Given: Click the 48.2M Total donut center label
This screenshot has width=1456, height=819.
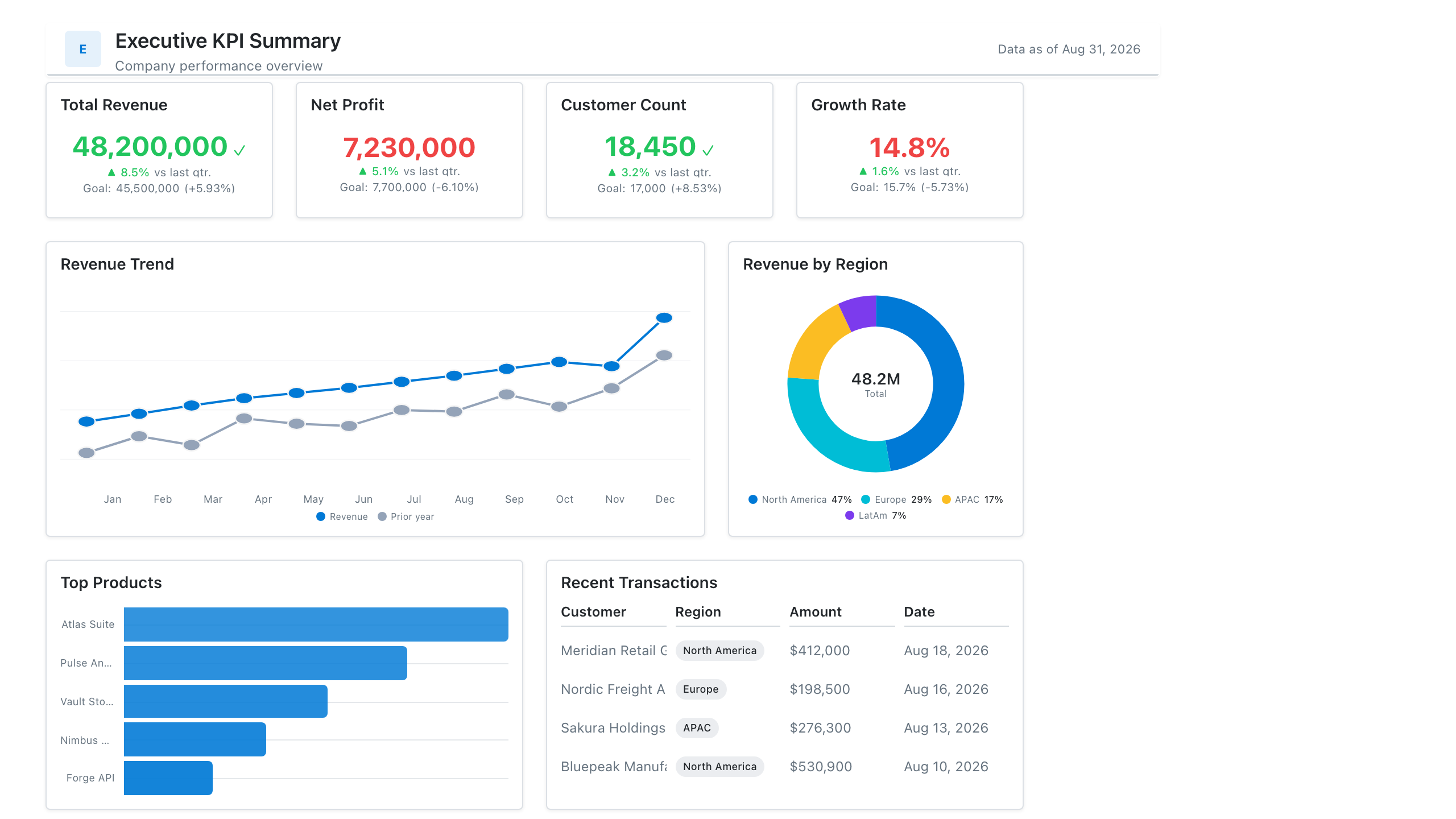Looking at the screenshot, I should (876, 384).
